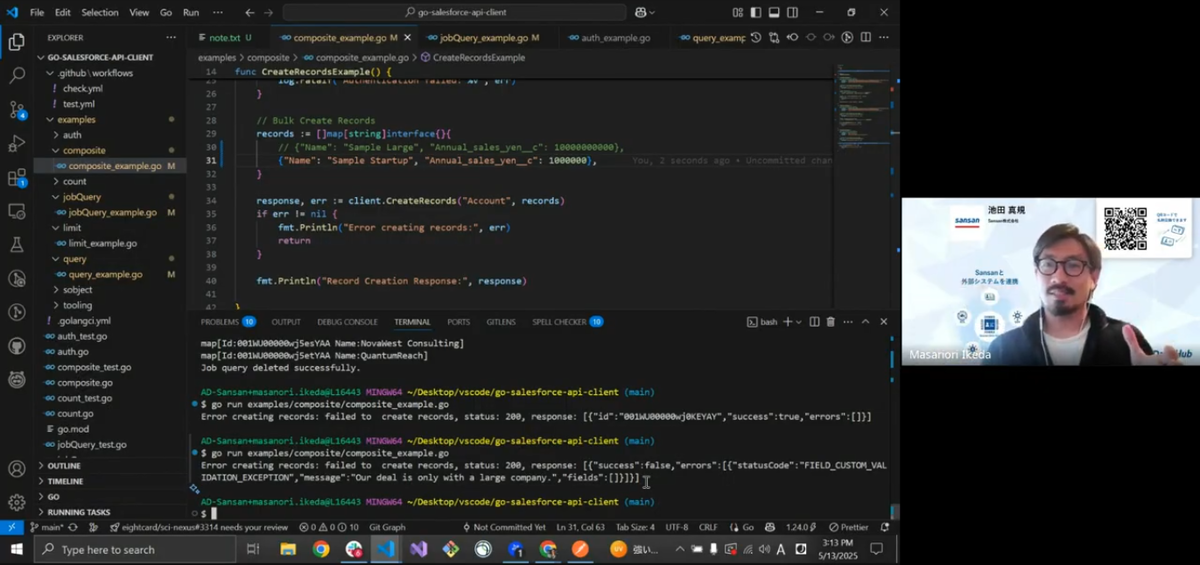Click the Git Graph status bar button
The image size is (1200, 565).
tap(387, 527)
